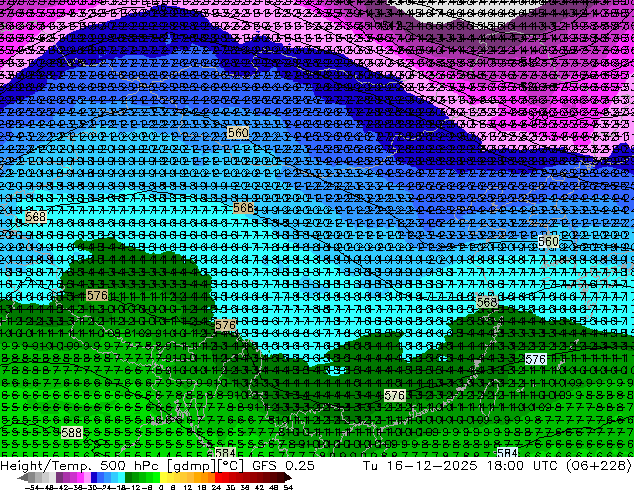Click the positive '42' color scale tick label

pyautogui.click(x=259, y=488)
